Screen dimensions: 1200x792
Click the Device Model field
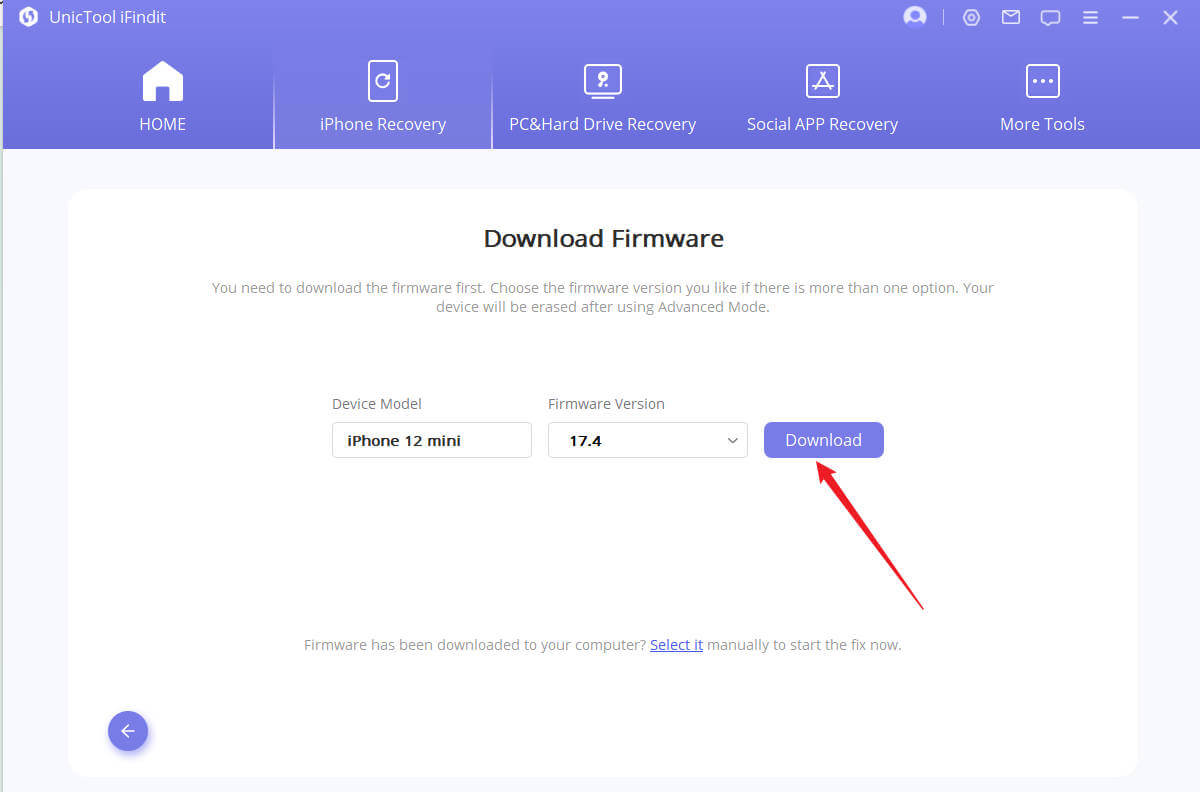[x=431, y=440]
